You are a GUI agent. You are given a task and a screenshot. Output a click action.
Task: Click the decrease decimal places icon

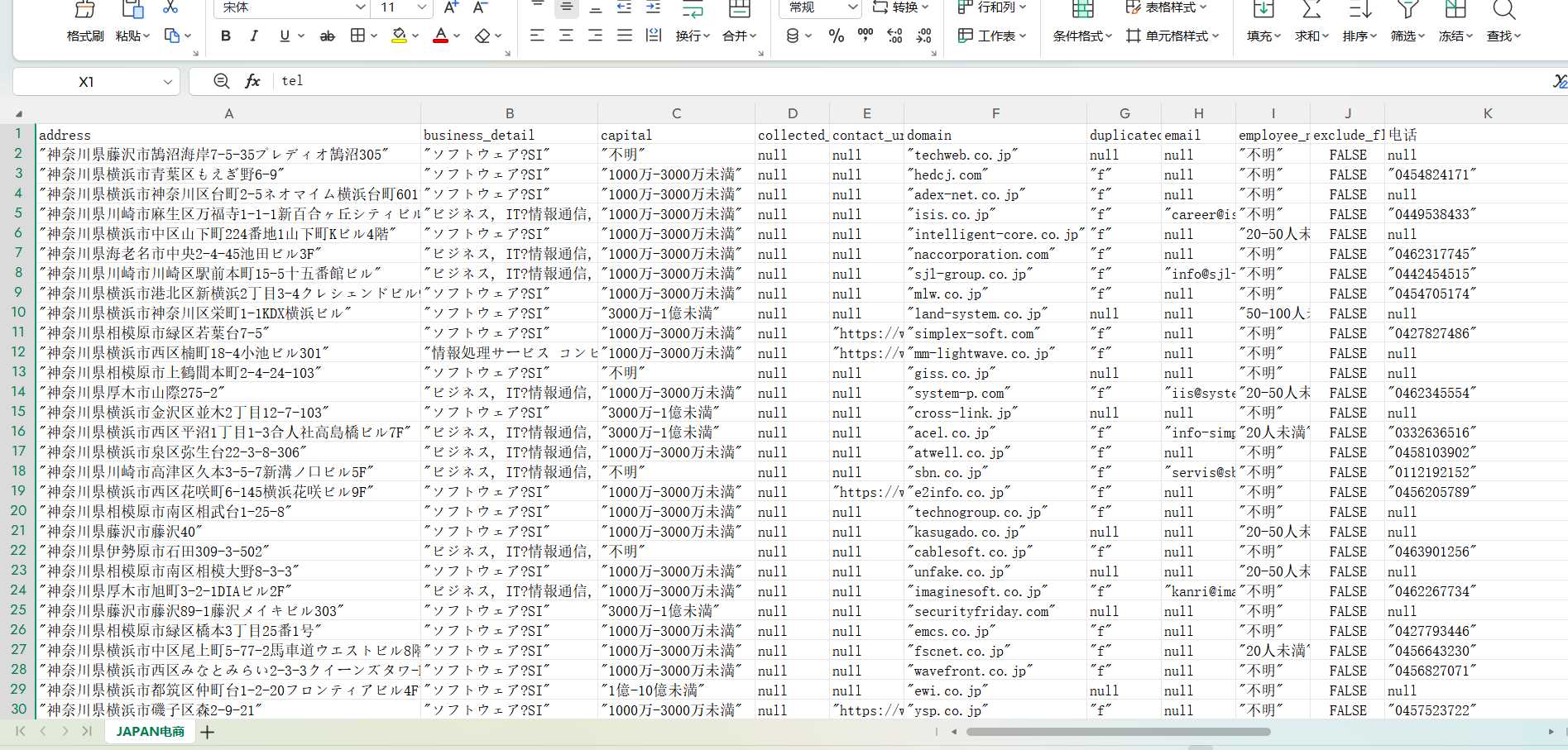(924, 36)
